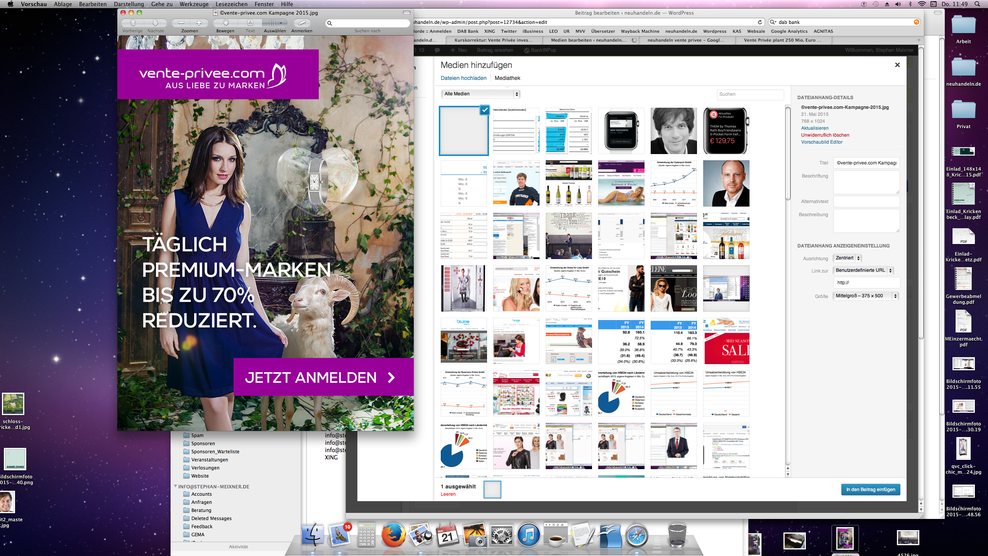Select the bald man in suit thumbnail
988x556 pixels.
(726, 183)
